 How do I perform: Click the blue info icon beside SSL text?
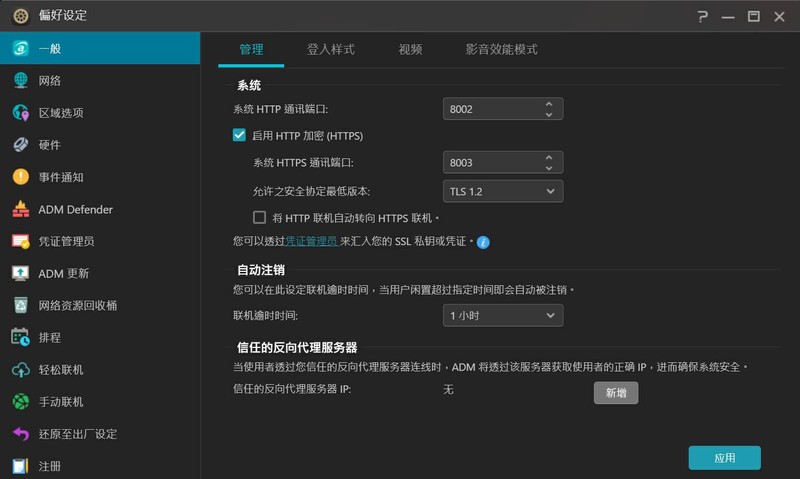483,242
